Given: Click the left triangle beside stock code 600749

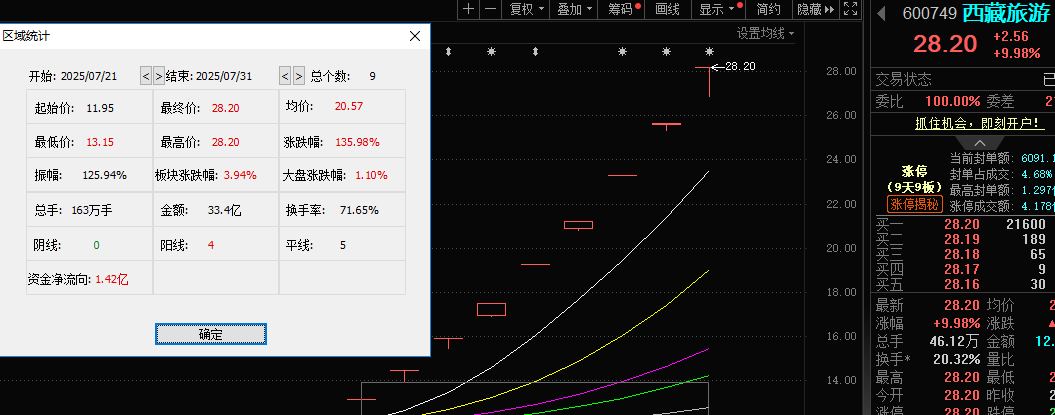Looking at the screenshot, I should point(881,13).
